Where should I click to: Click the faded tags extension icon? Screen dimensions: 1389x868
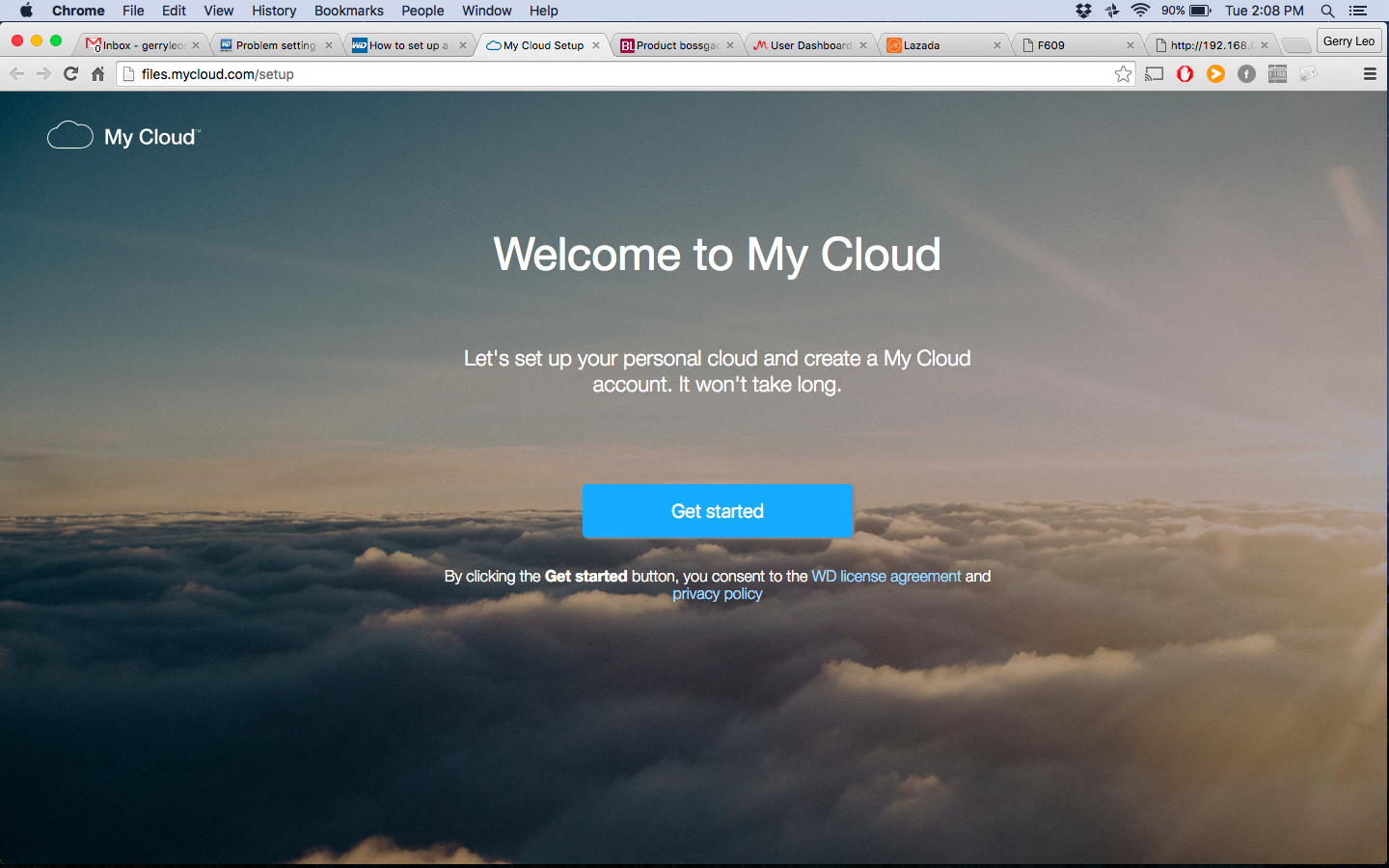(1308, 74)
